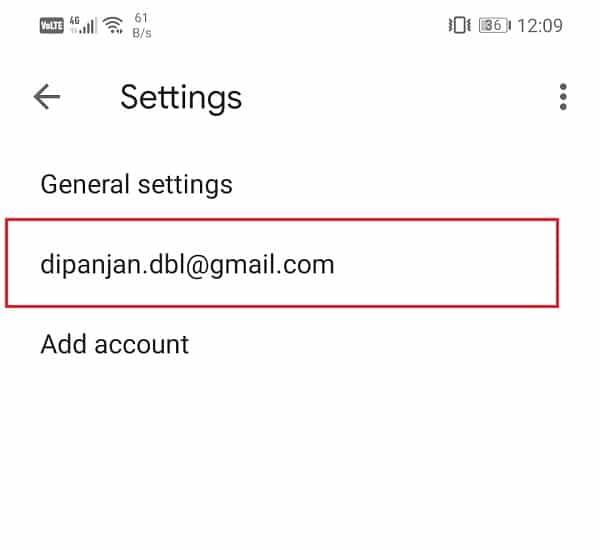The height and width of the screenshot is (550, 600).
Task: Tap the VoLTE status icon
Action: pyautogui.click(x=52, y=26)
